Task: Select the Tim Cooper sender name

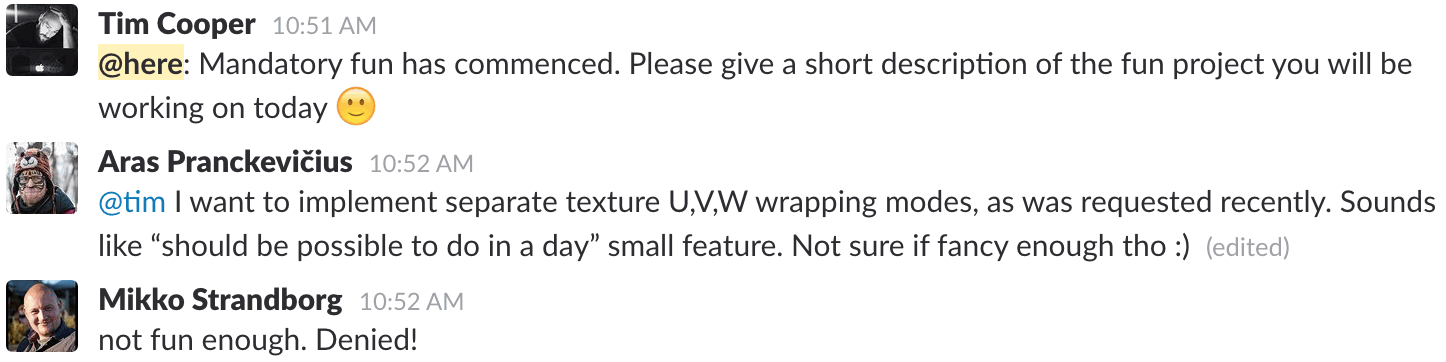Action: pyautogui.click(x=177, y=24)
